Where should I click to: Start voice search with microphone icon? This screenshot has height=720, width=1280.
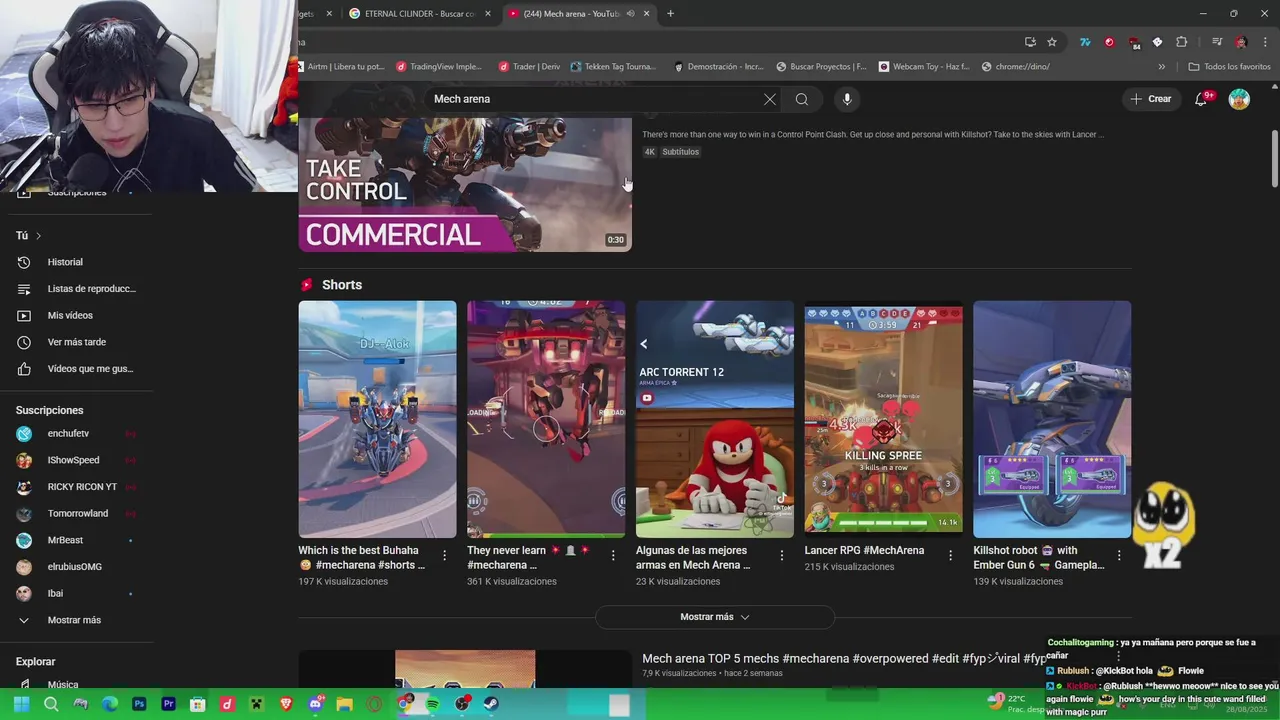[x=847, y=99]
